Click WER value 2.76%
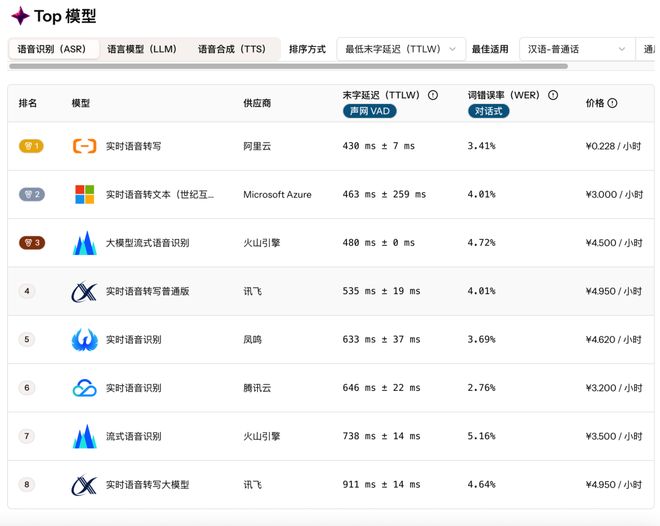 [x=482, y=388]
